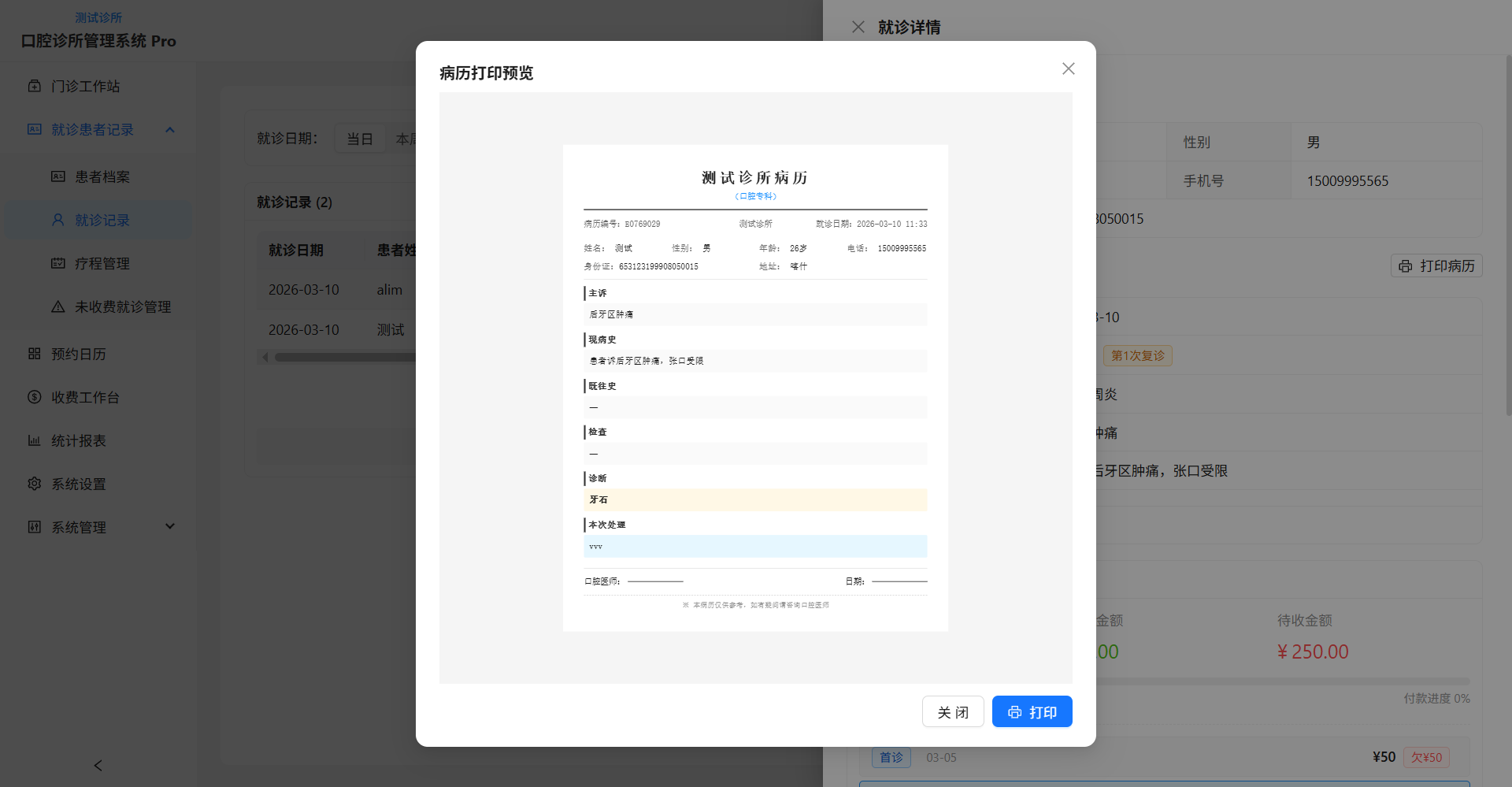Click the 统计报表 chart icon

(x=35, y=440)
